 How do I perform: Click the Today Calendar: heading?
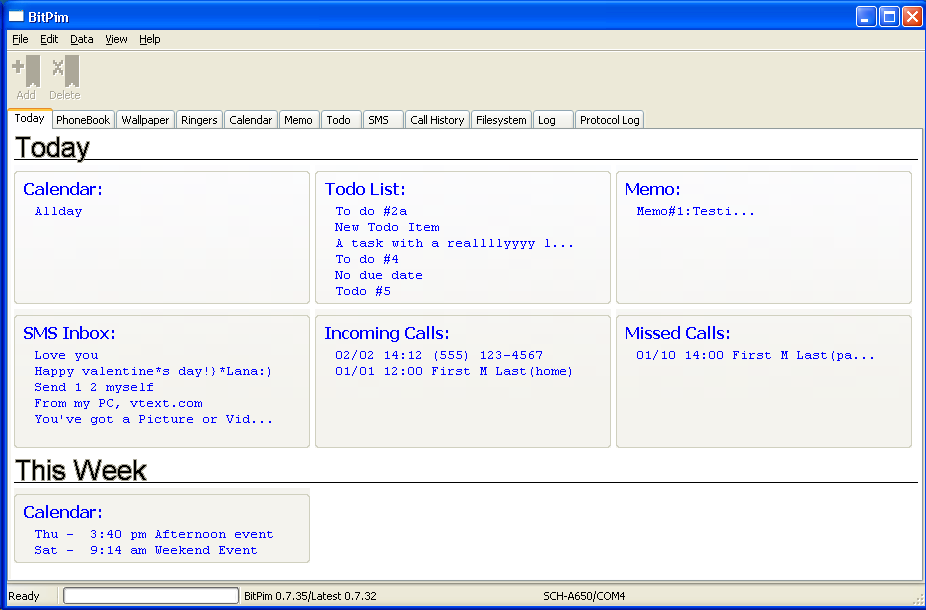point(63,189)
